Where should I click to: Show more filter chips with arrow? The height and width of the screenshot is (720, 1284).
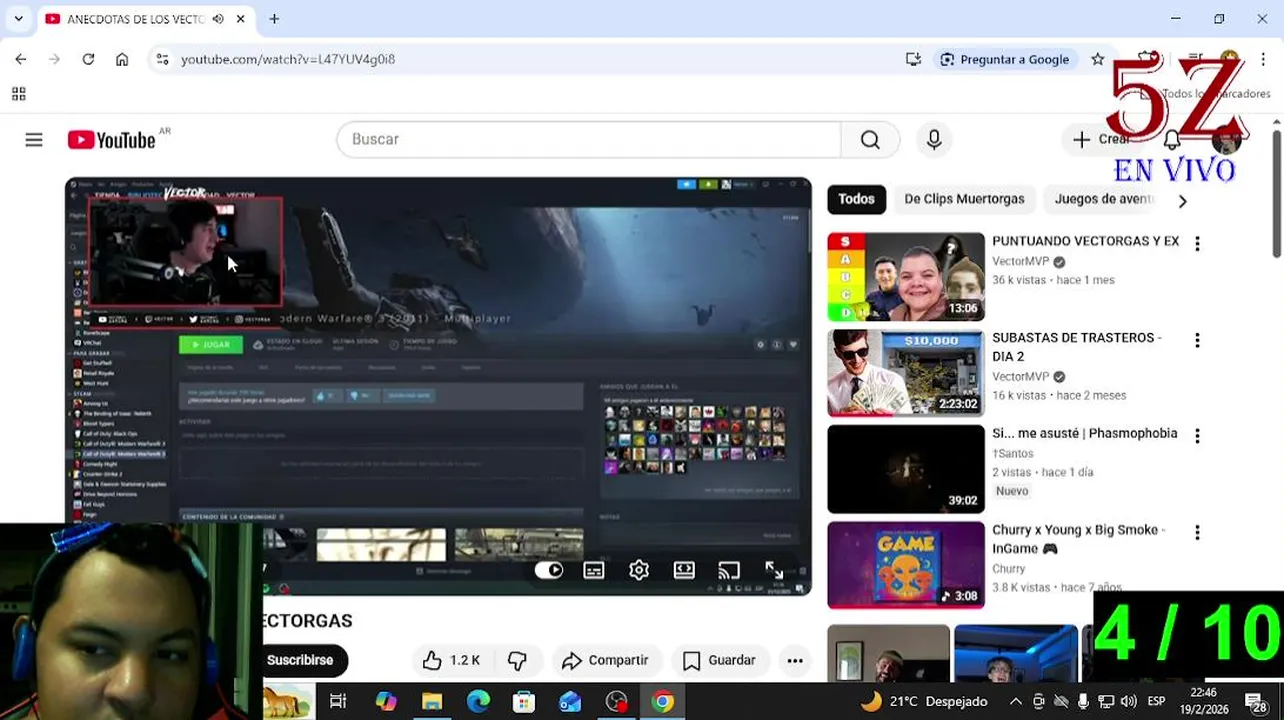coord(1182,201)
